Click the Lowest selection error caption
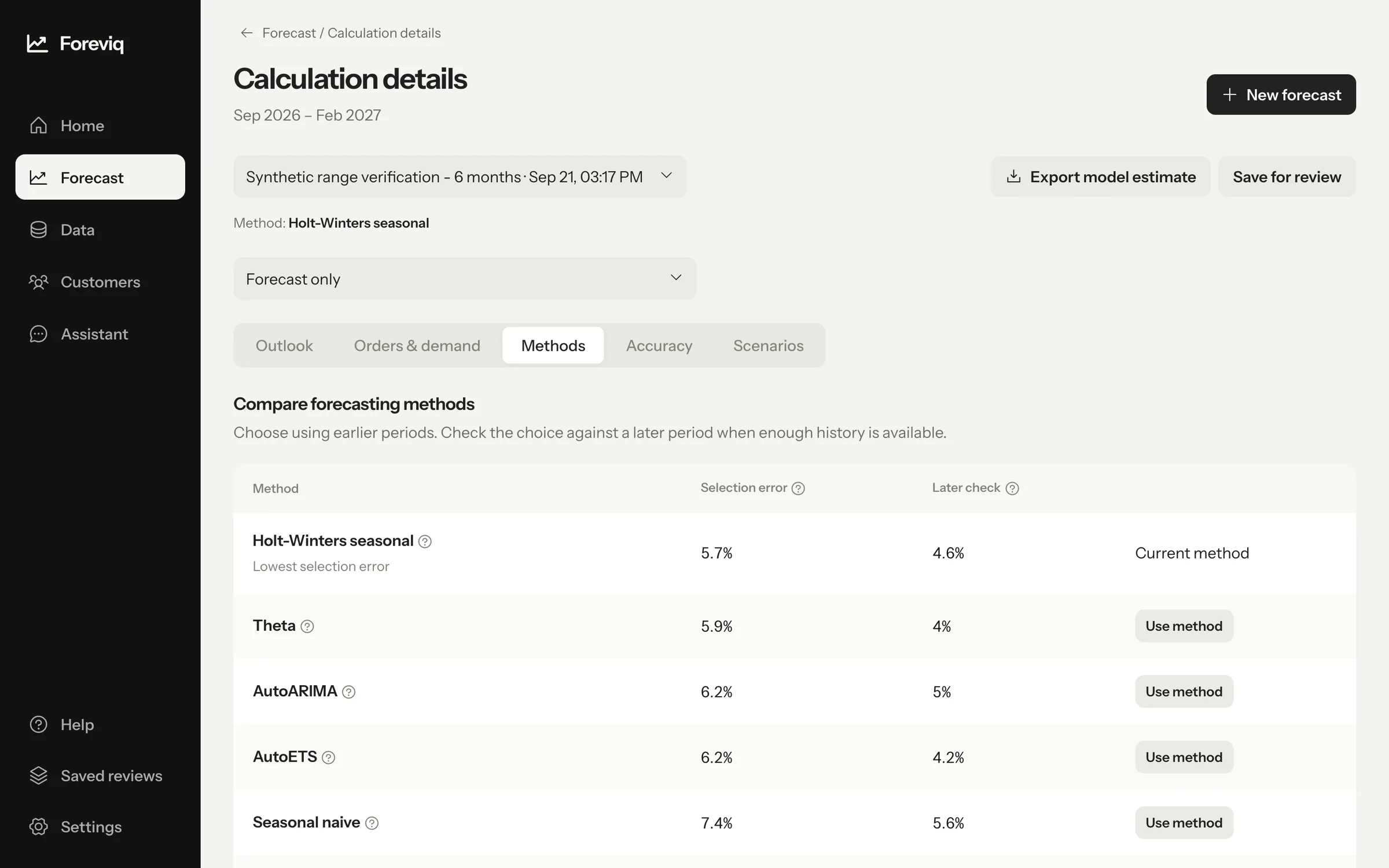 (321, 567)
